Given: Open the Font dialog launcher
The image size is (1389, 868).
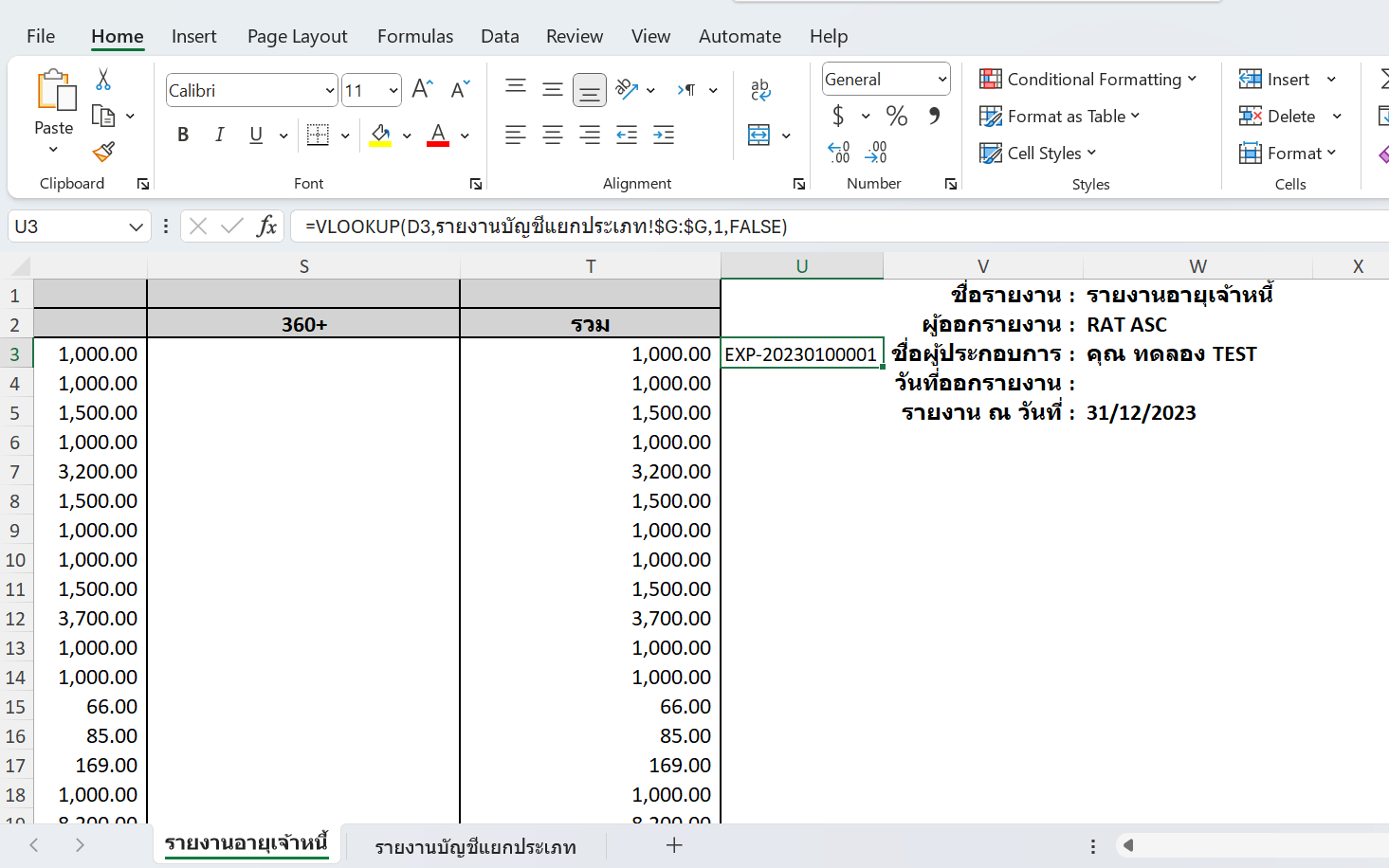Looking at the screenshot, I should (x=476, y=184).
